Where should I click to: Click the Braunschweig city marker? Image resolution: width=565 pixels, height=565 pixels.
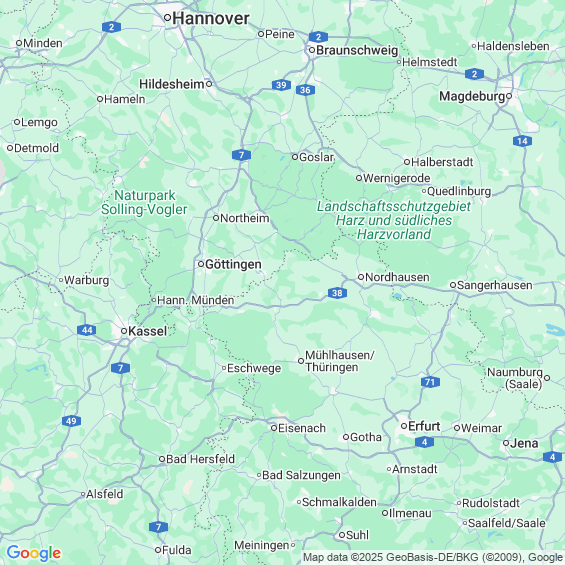click(312, 50)
